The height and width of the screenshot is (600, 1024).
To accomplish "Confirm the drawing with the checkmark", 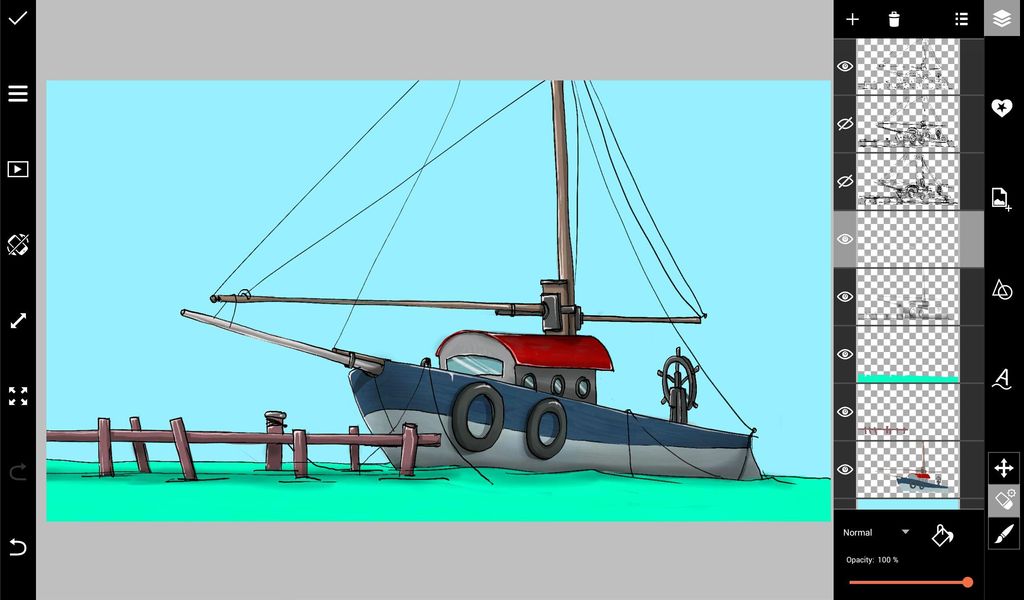I will pyautogui.click(x=18, y=18).
